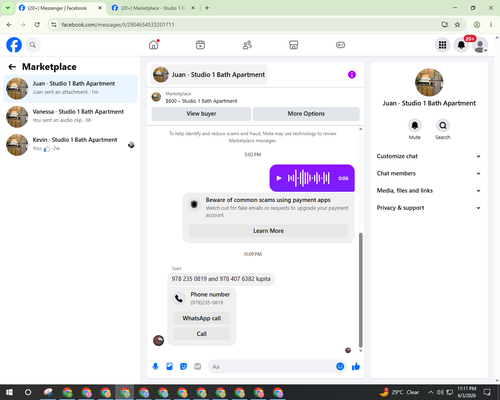Expand Media, files and links section

tap(429, 191)
